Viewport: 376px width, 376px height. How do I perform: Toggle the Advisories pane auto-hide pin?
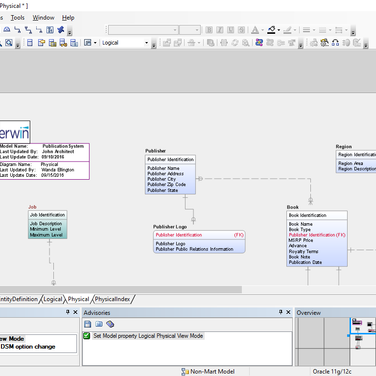coord(281,312)
